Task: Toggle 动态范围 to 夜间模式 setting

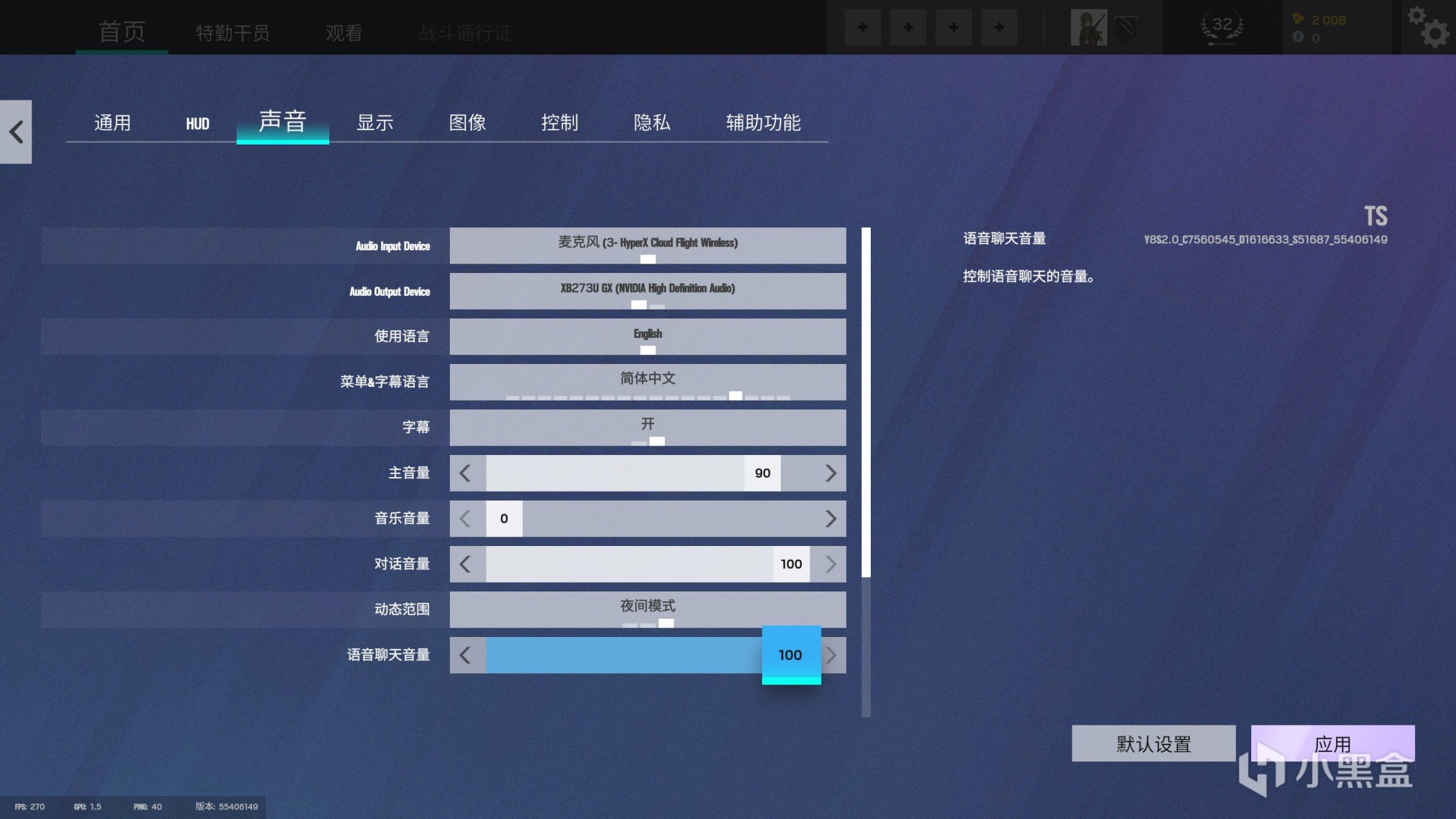Action: coord(647,606)
